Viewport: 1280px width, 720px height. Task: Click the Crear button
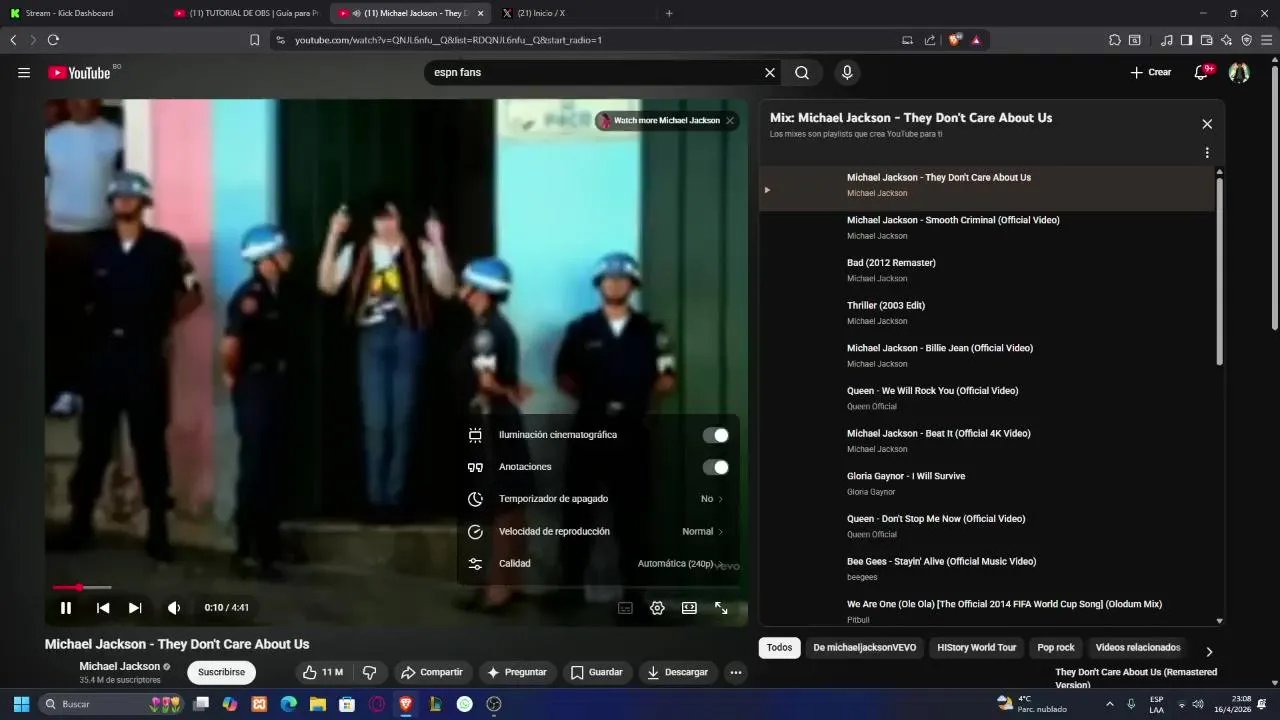click(1150, 72)
